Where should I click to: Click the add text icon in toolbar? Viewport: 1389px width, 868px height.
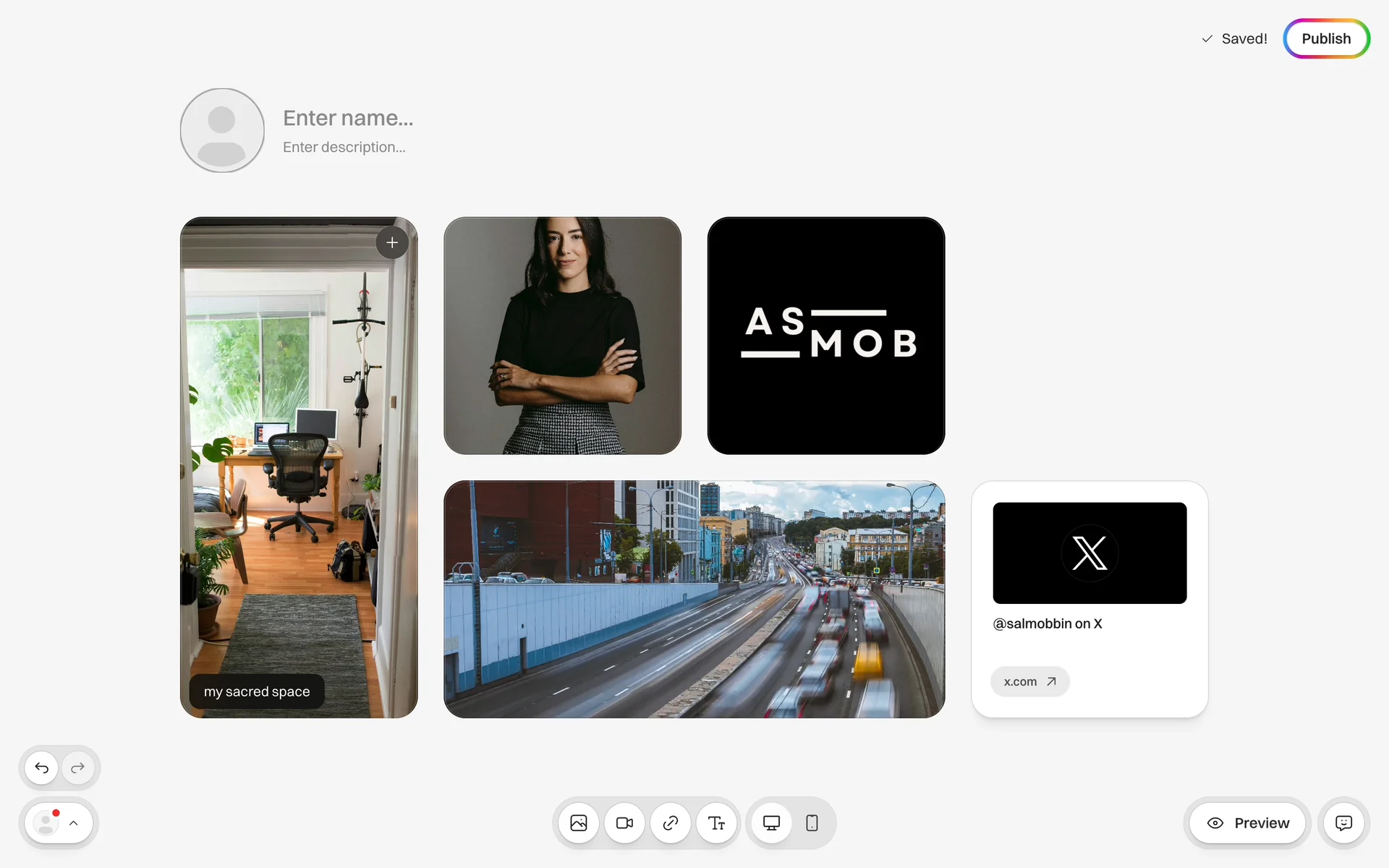pyautogui.click(x=716, y=823)
